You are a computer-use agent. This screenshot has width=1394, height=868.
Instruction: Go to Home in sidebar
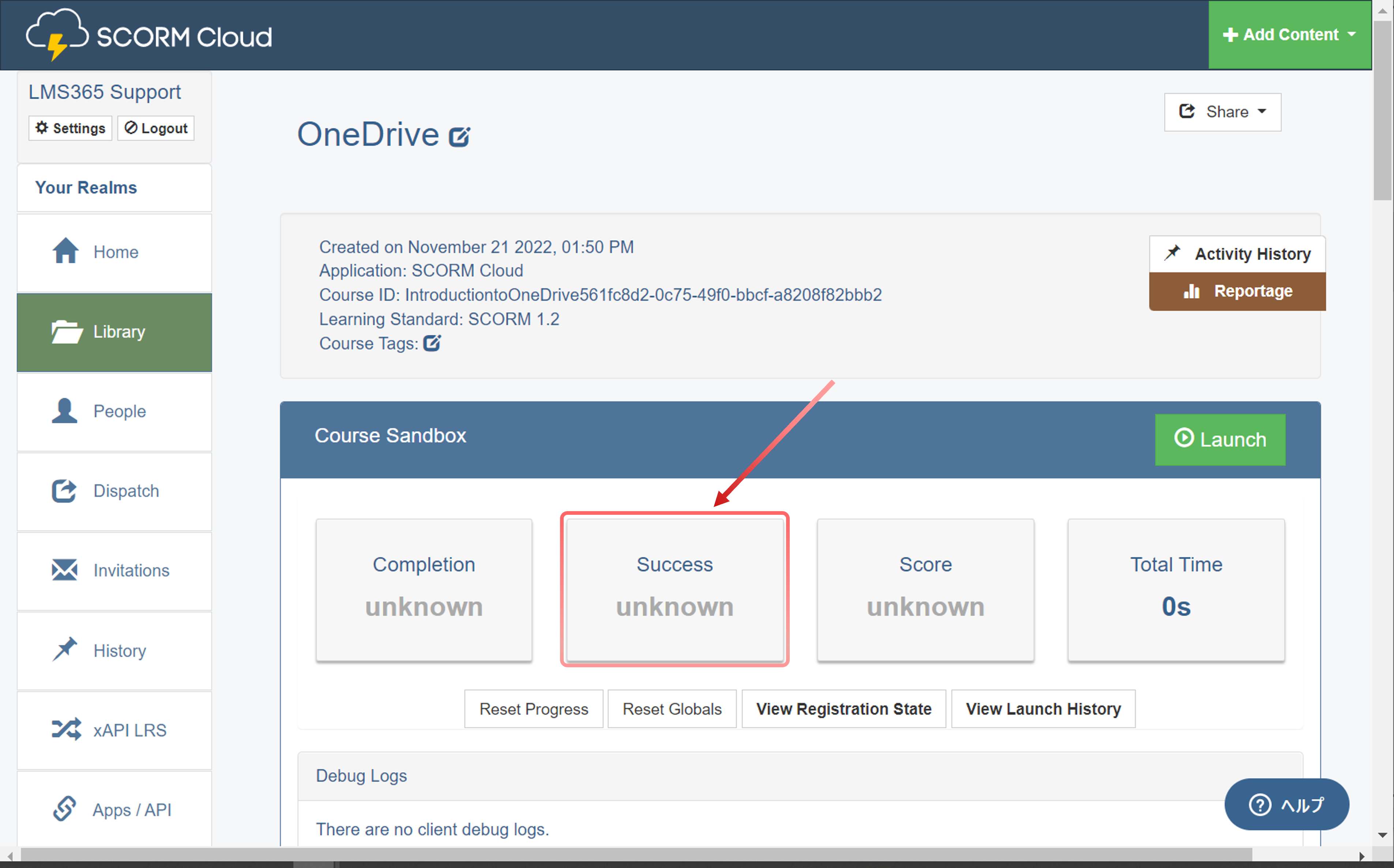[116, 252]
